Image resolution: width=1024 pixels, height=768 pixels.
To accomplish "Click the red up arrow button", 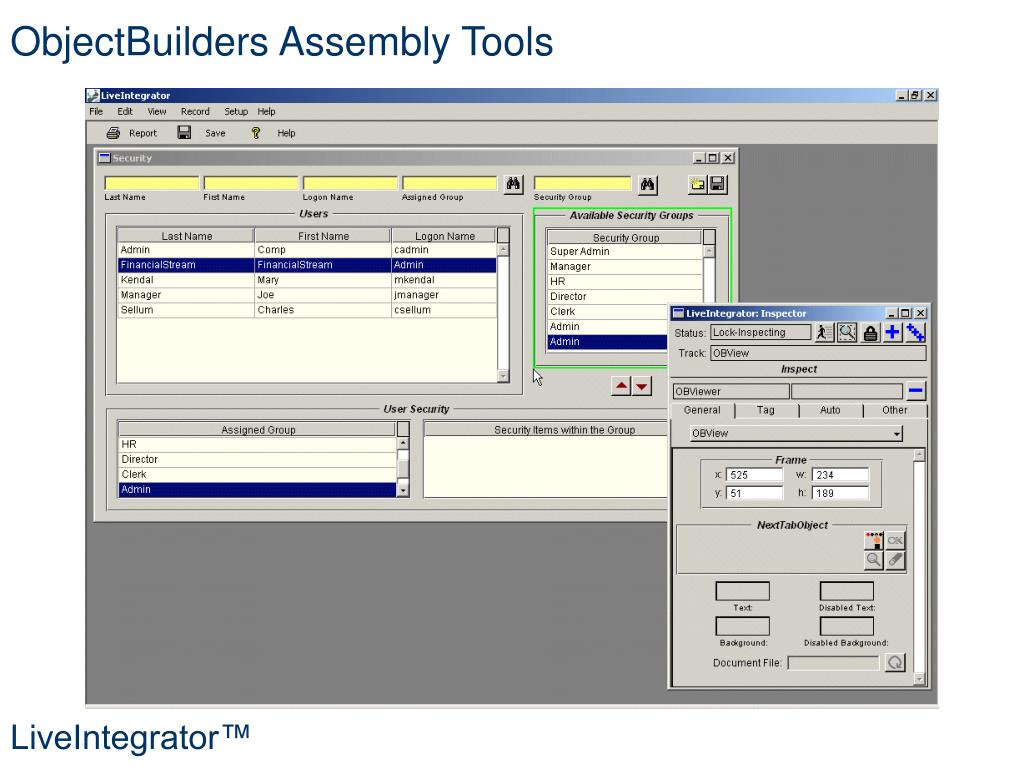I will (622, 386).
